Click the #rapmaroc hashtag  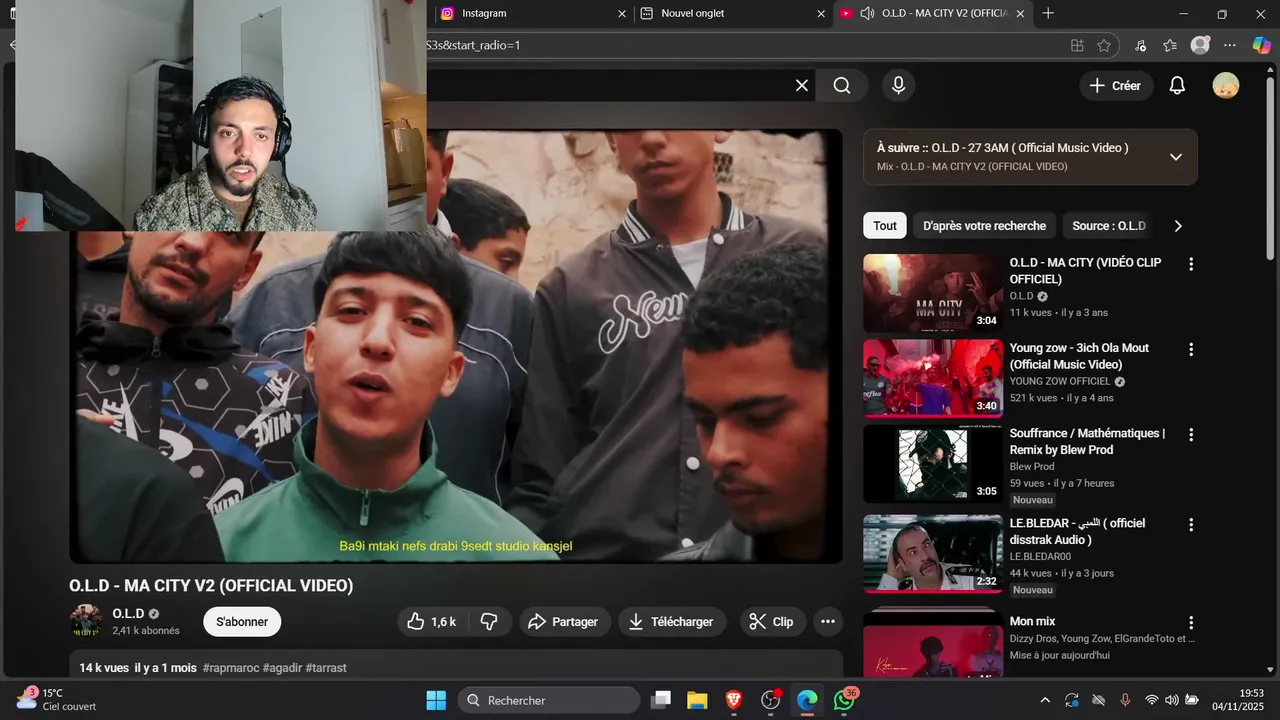click(231, 667)
